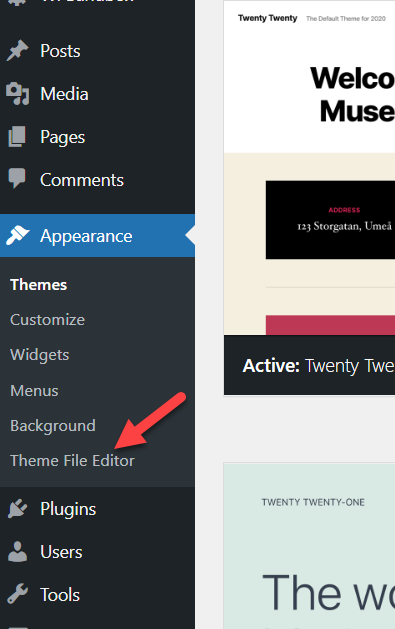The width and height of the screenshot is (395, 629).
Task: Click the Appearance paintbrush icon
Action: tap(17, 235)
